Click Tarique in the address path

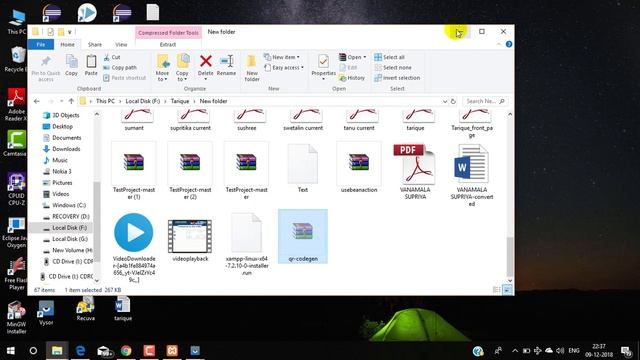pos(180,101)
